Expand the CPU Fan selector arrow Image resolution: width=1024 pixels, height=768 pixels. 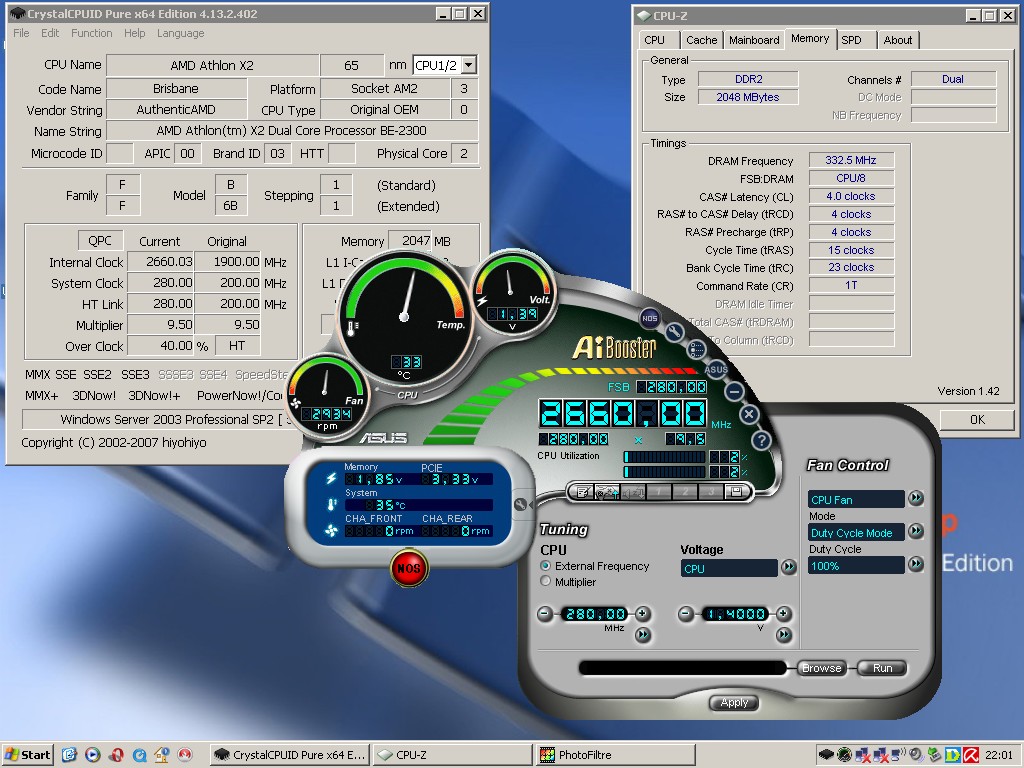click(x=916, y=498)
